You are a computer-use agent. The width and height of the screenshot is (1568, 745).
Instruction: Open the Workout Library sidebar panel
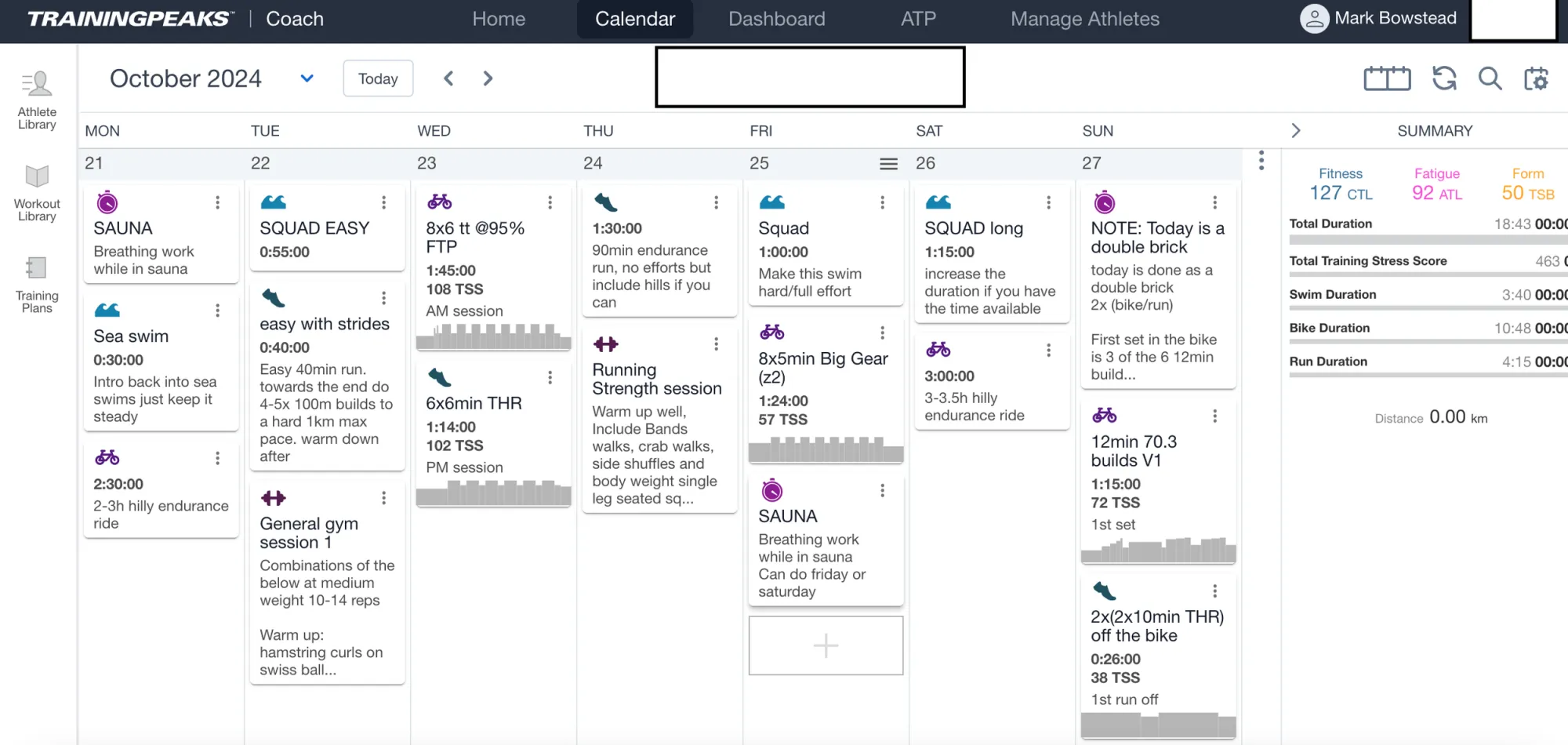click(x=37, y=193)
